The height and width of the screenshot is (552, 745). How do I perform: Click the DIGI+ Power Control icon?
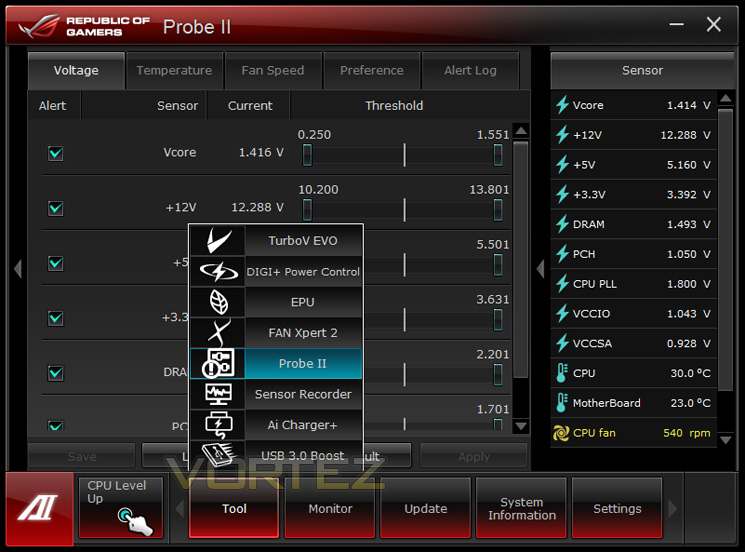[219, 272]
